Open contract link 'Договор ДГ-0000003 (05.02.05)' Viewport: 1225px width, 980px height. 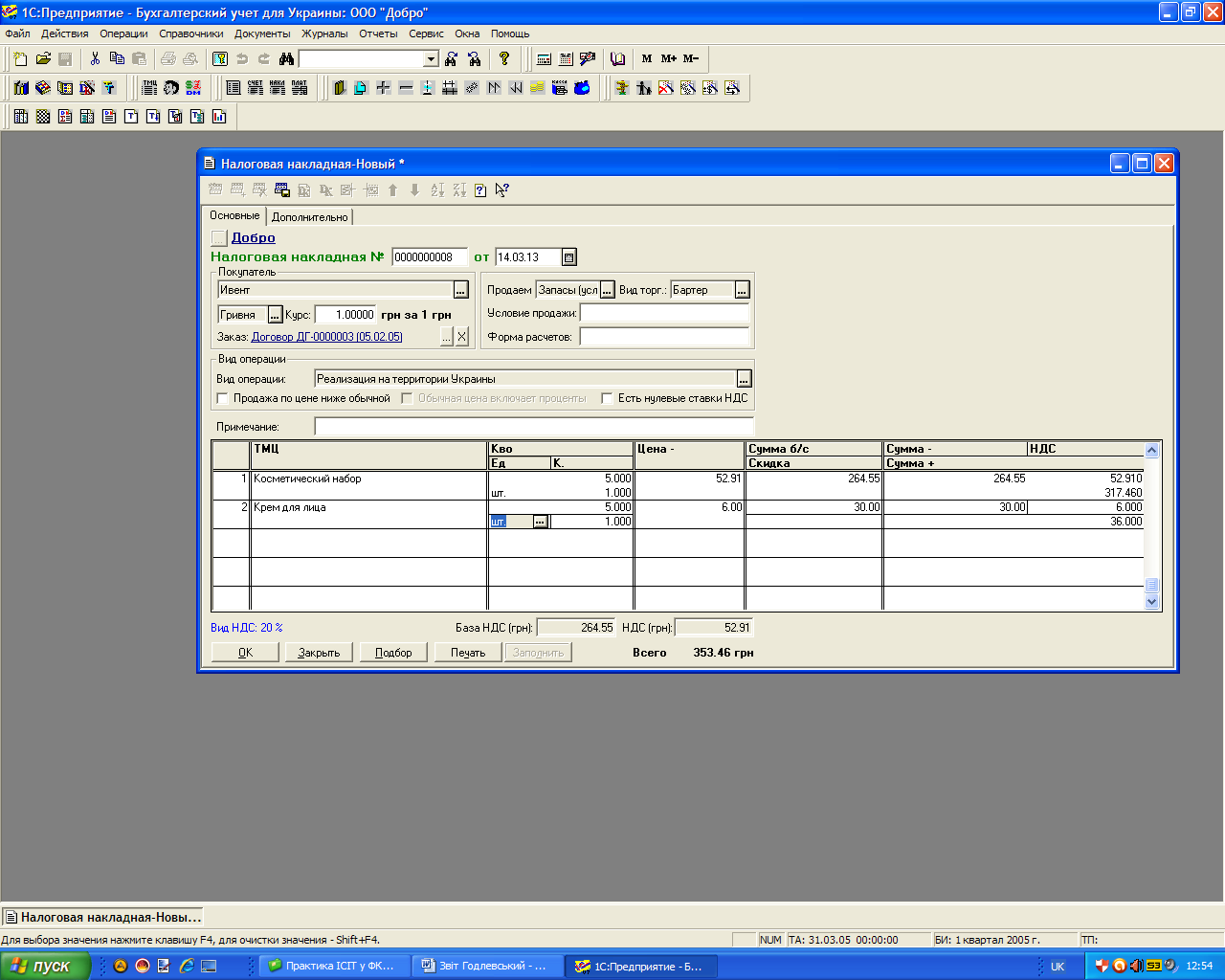327,337
